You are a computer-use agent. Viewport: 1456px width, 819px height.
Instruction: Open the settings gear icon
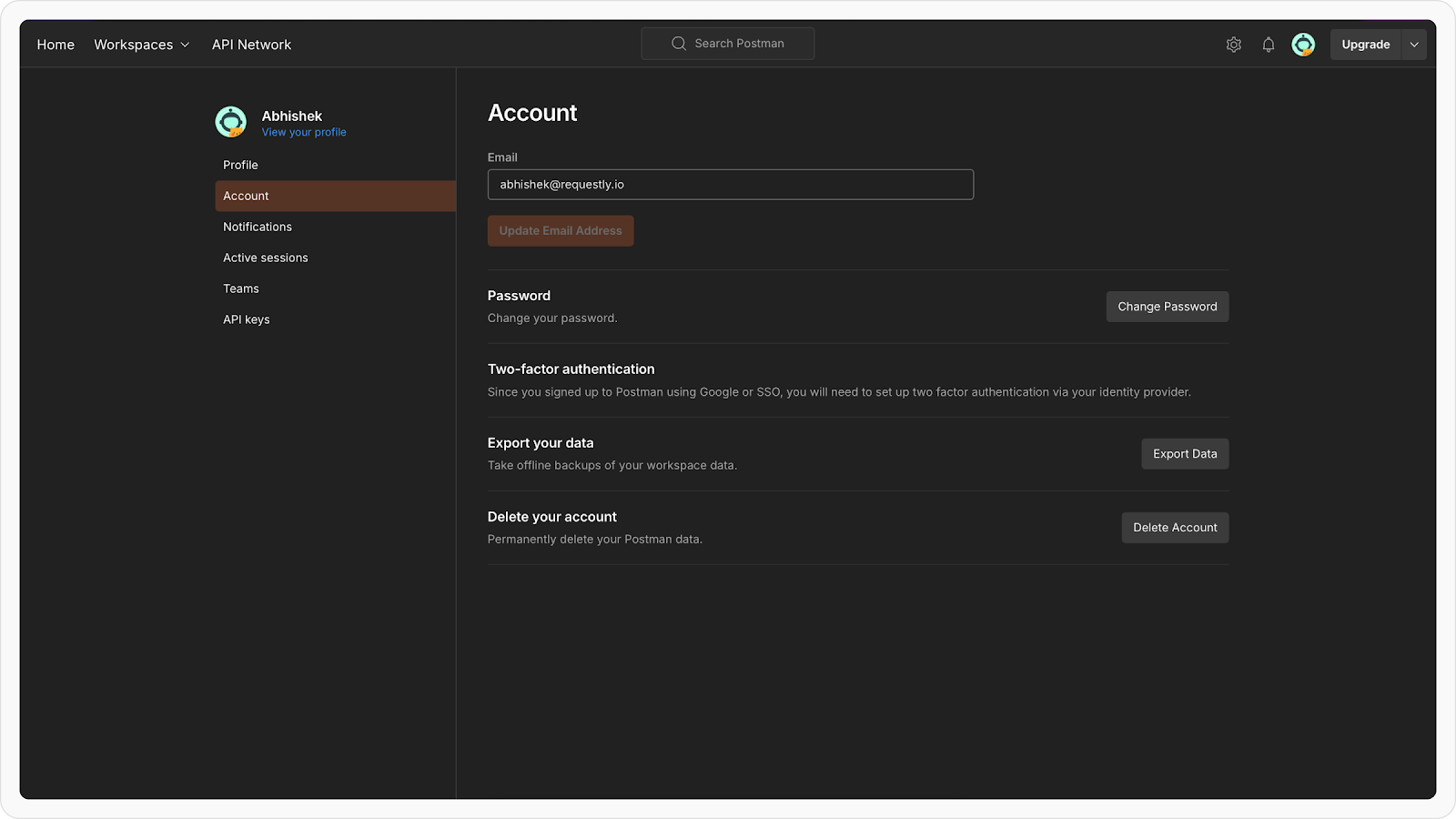pyautogui.click(x=1233, y=45)
